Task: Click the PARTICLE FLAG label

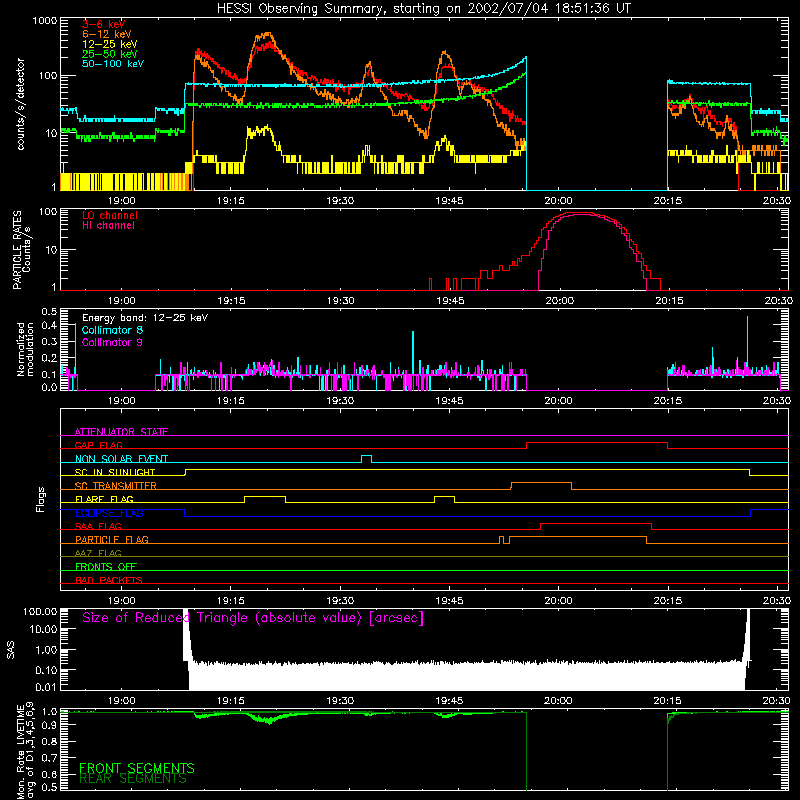Action: coord(112,539)
